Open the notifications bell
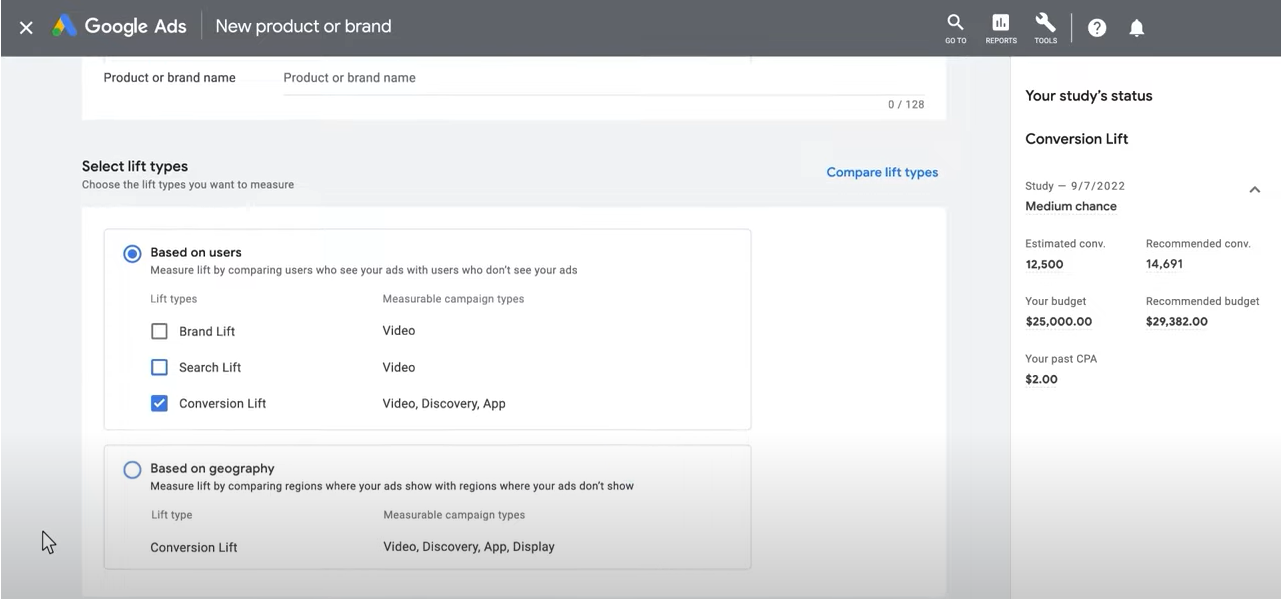Screen dimensions: 1283x599 (1137, 28)
